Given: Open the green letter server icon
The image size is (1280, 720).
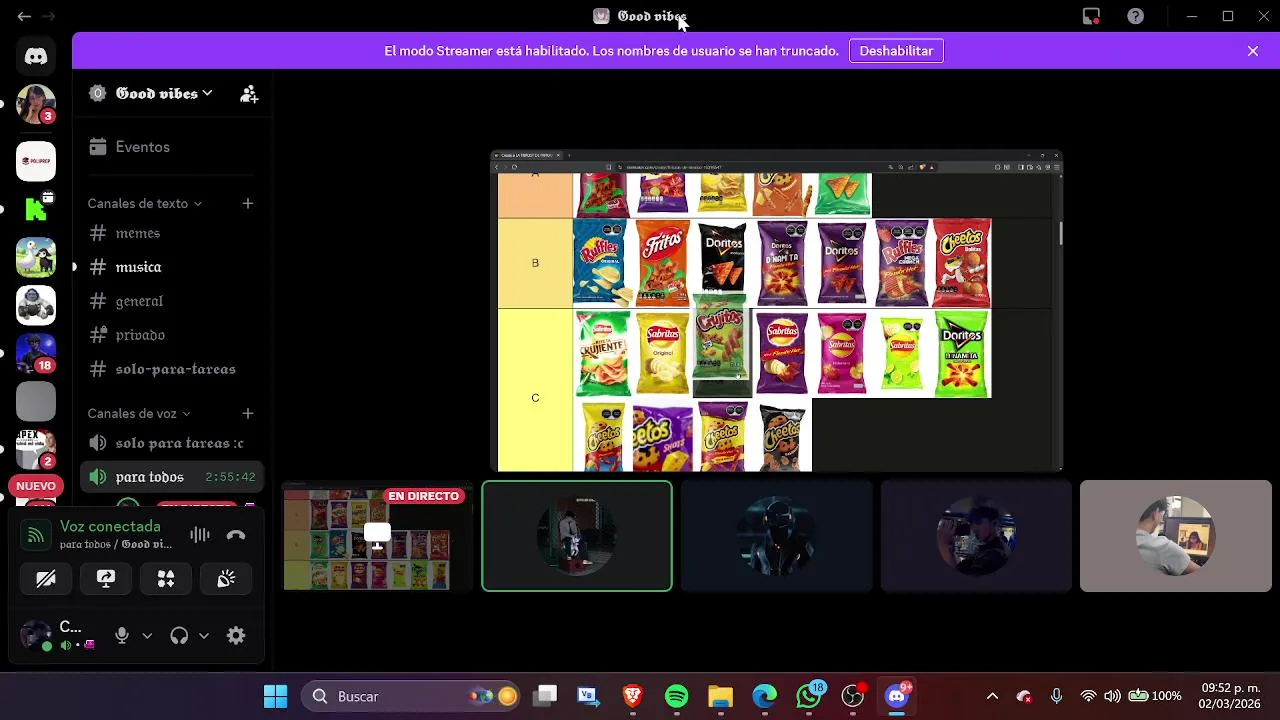Looking at the screenshot, I should pos(36,209).
